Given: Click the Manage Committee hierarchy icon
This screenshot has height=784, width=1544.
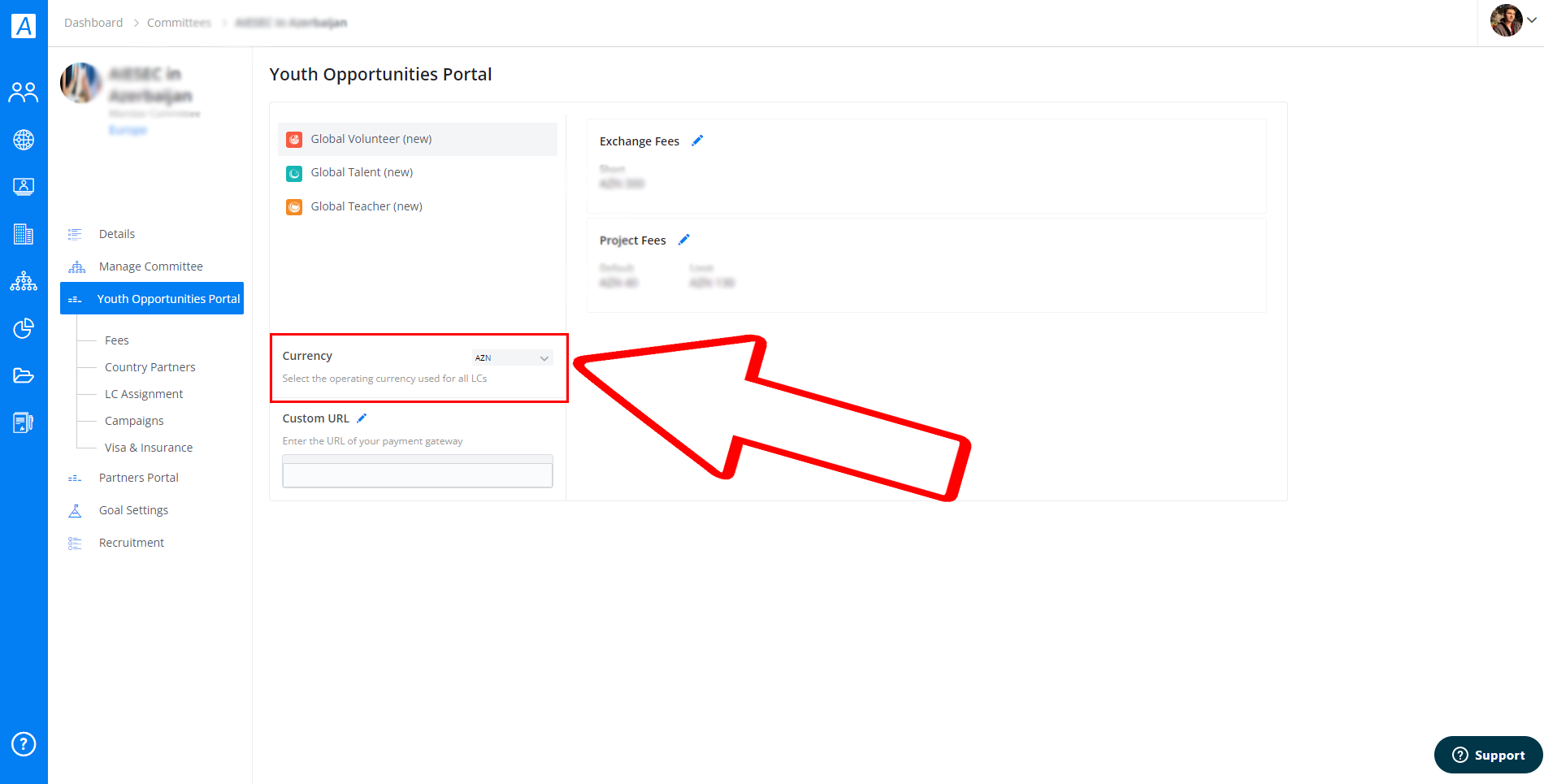Looking at the screenshot, I should (76, 266).
